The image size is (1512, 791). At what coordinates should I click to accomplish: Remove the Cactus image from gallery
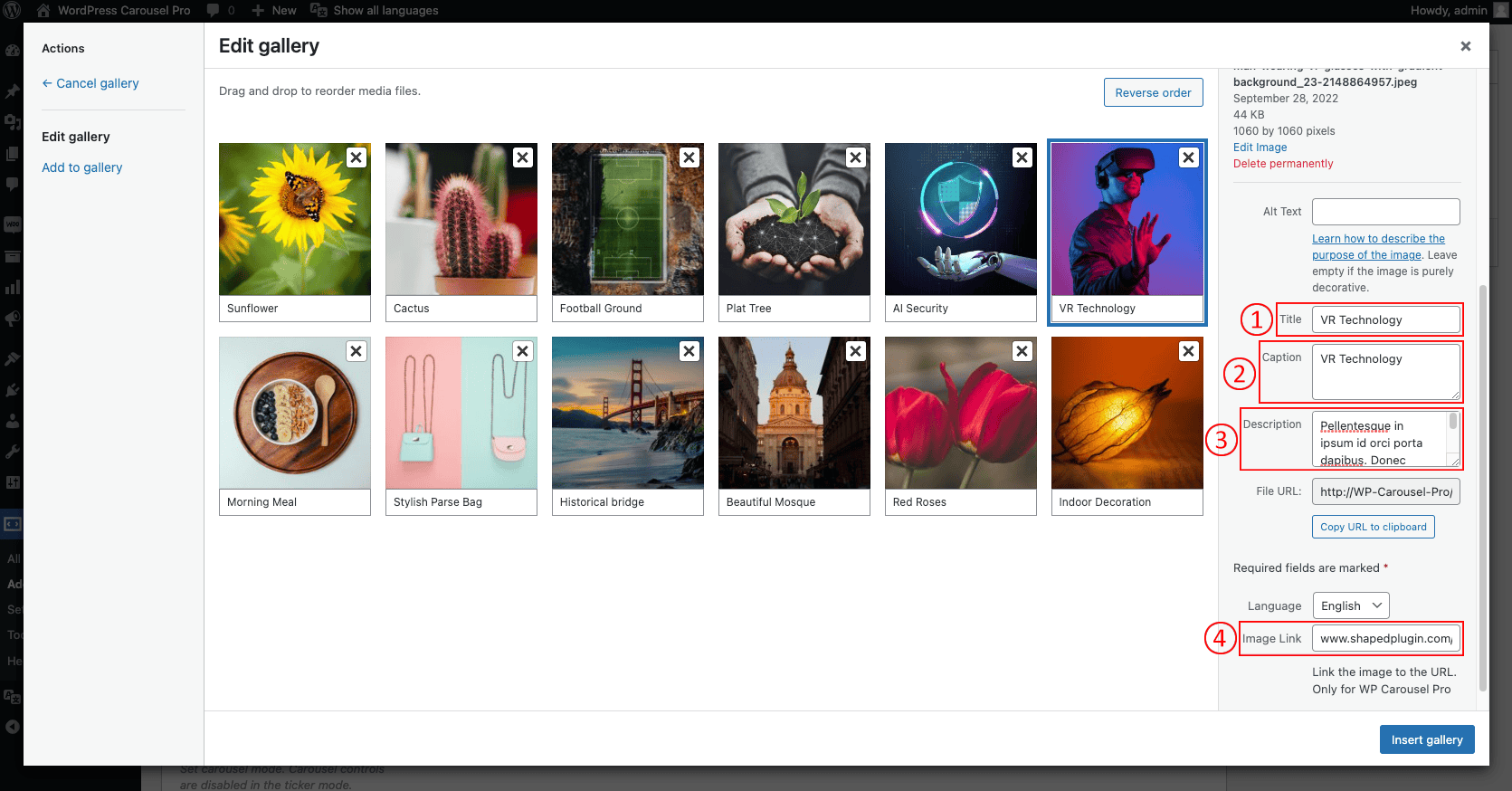pos(523,157)
